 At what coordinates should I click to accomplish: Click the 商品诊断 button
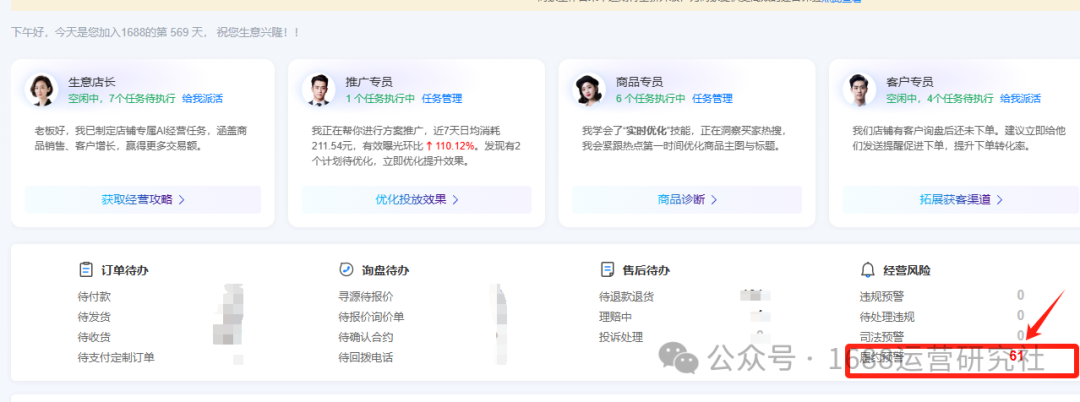coord(687,200)
